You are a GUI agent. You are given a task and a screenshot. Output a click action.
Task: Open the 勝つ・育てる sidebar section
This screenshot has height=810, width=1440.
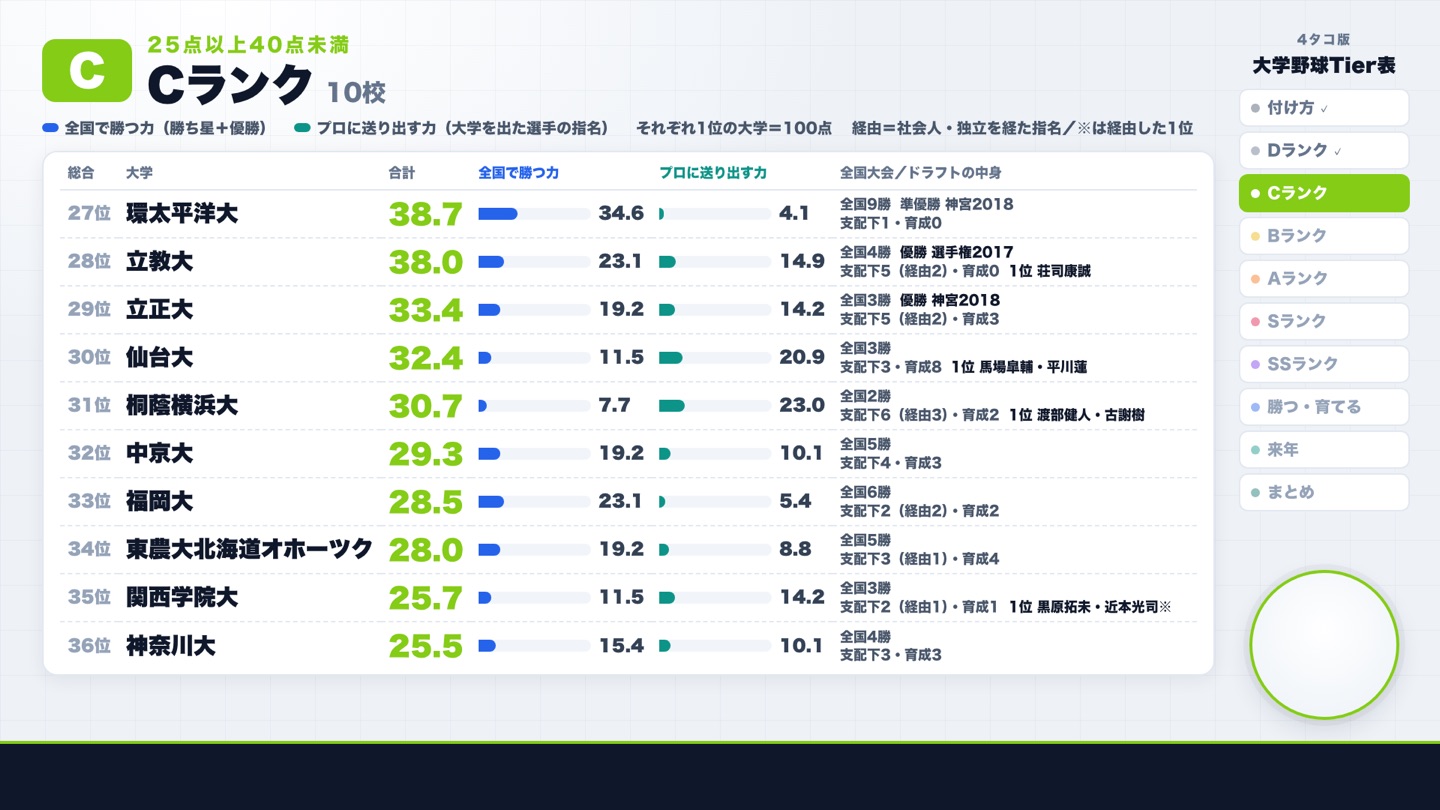click(1323, 407)
